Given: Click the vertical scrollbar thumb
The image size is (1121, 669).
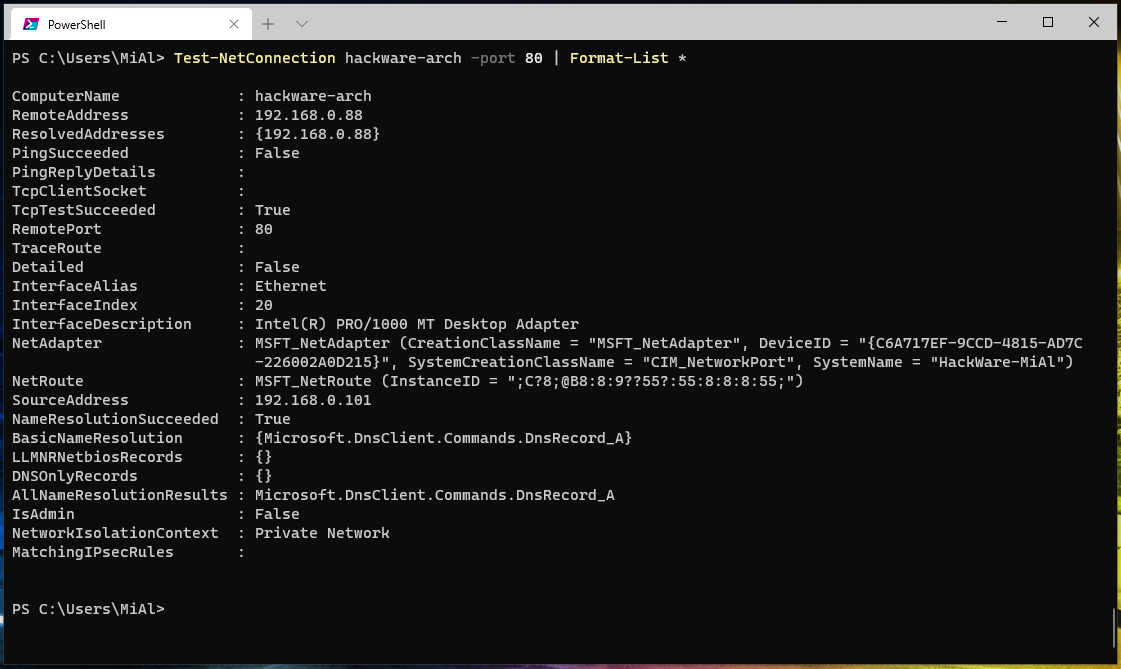Looking at the screenshot, I should tap(1115, 628).
